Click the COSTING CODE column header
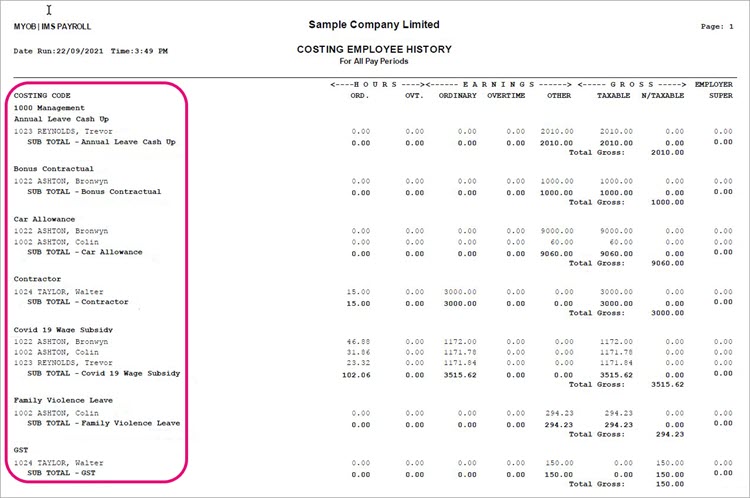This screenshot has height=498, width=750. click(42, 96)
